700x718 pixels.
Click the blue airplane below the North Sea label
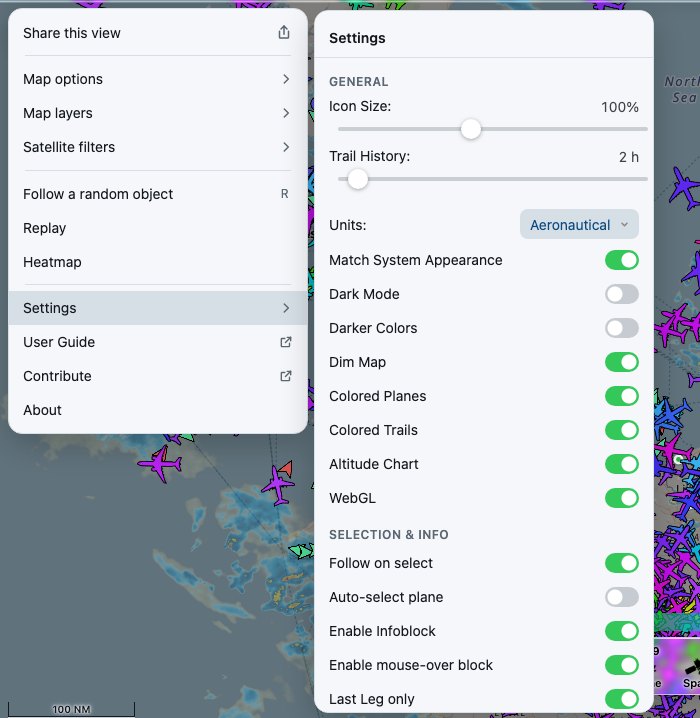[x=685, y=188]
